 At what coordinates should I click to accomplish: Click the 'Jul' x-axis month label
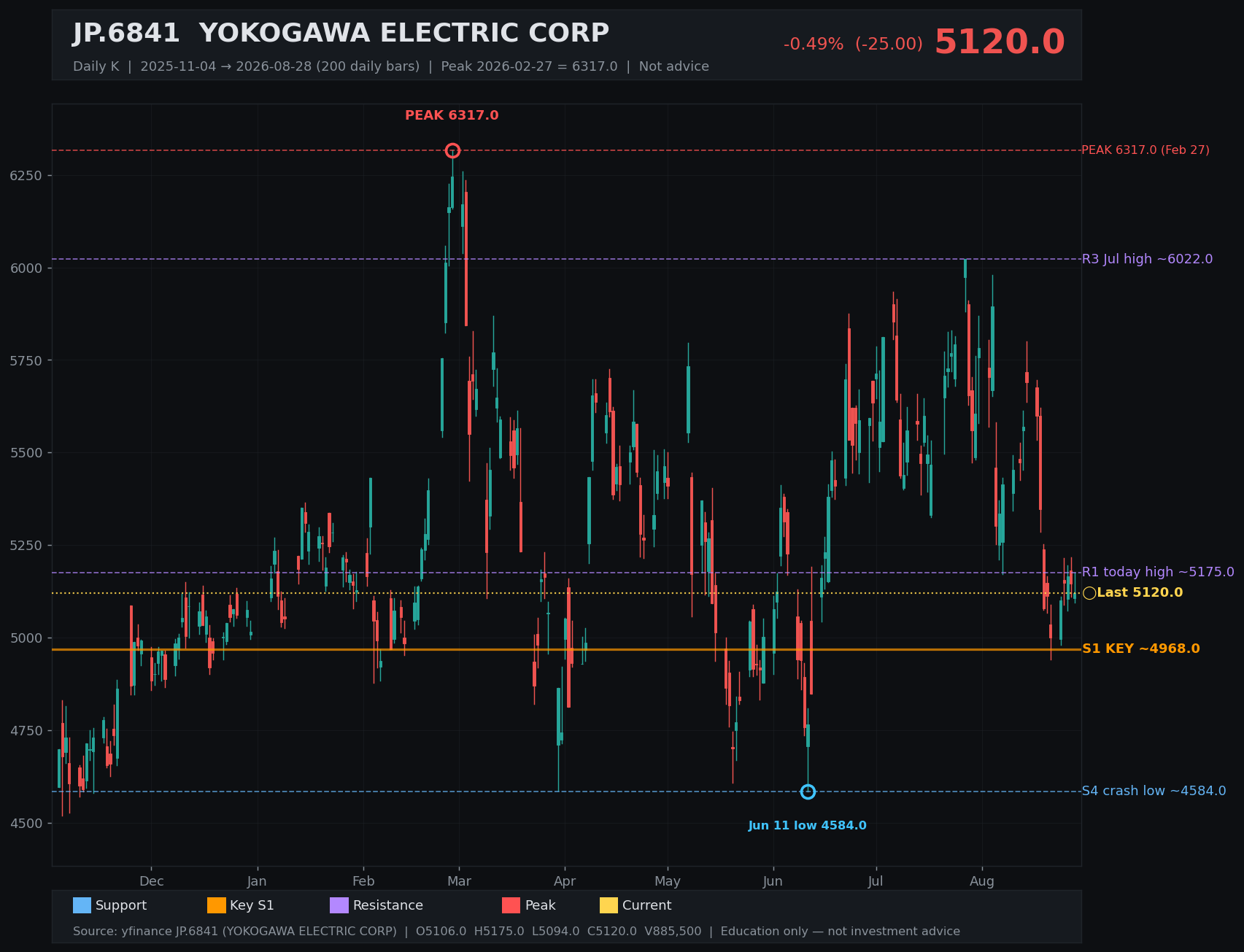876,881
